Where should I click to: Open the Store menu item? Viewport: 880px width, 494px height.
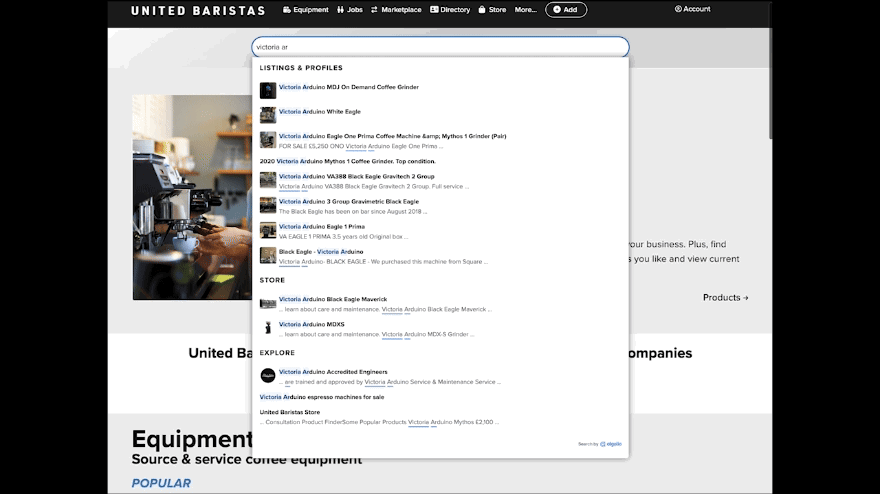pyautogui.click(x=492, y=10)
